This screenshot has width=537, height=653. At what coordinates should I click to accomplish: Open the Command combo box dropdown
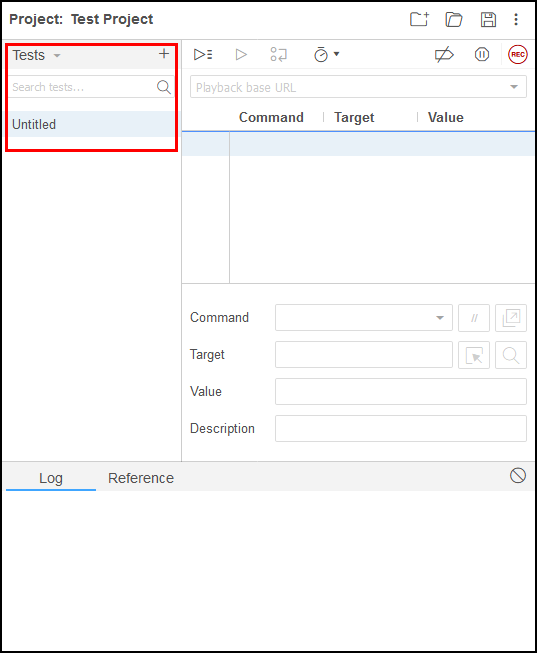tap(363, 317)
